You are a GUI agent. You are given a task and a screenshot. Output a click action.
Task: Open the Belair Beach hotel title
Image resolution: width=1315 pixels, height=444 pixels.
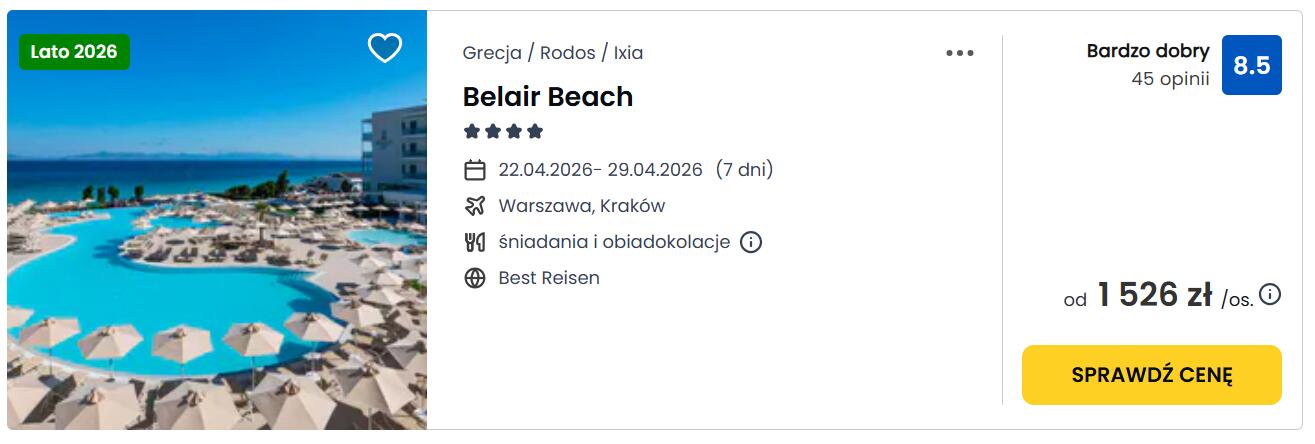pyautogui.click(x=547, y=97)
